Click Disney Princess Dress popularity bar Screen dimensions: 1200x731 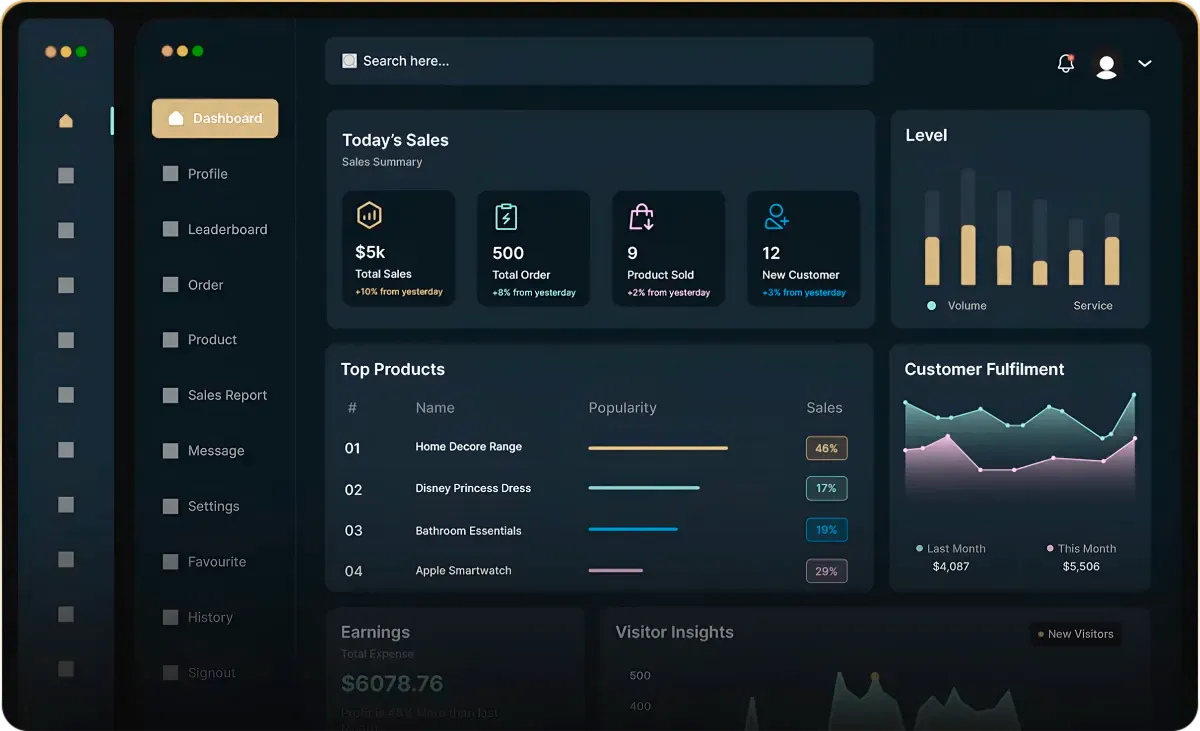coord(644,488)
